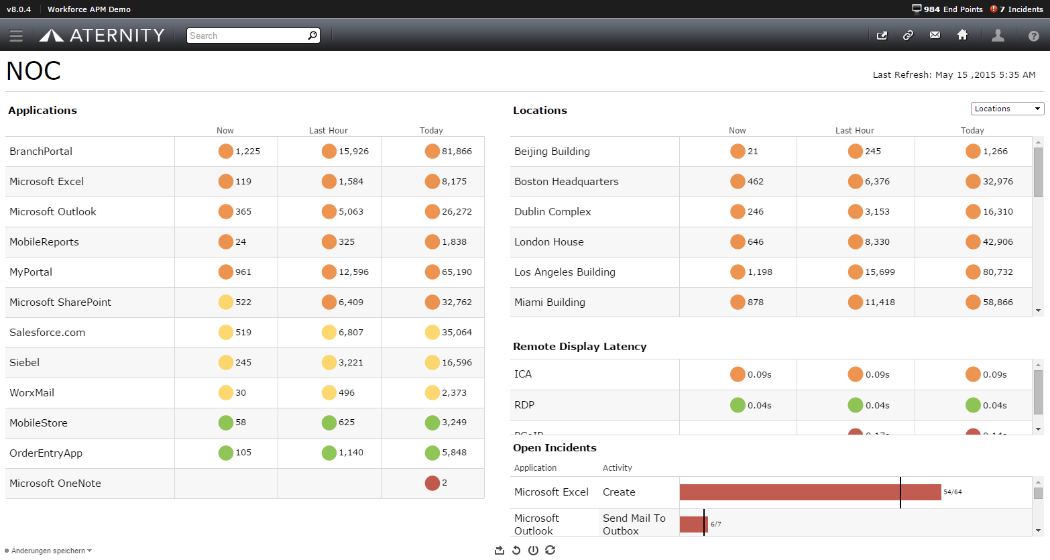
Task: Click Open Incidents scrollbar thumb
Action: 1038,493
